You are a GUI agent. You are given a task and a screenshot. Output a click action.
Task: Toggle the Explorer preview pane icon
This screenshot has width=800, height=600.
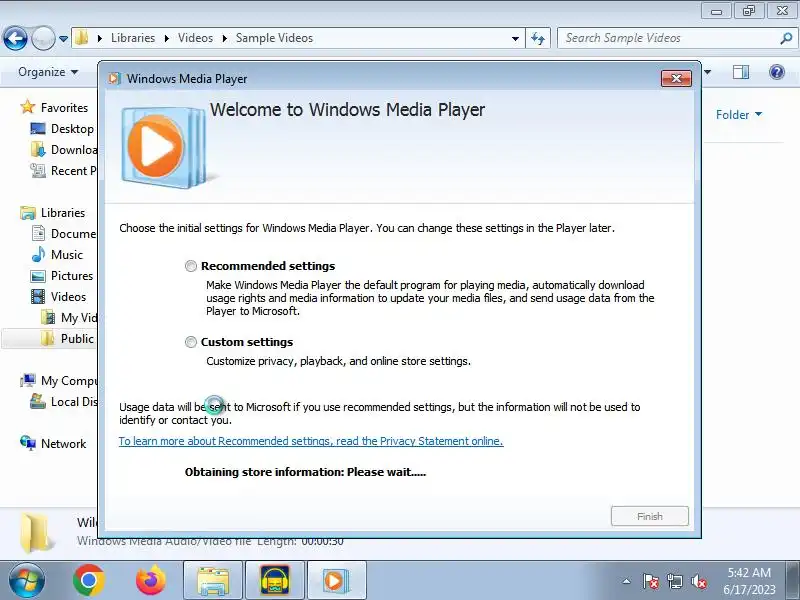pyautogui.click(x=740, y=72)
